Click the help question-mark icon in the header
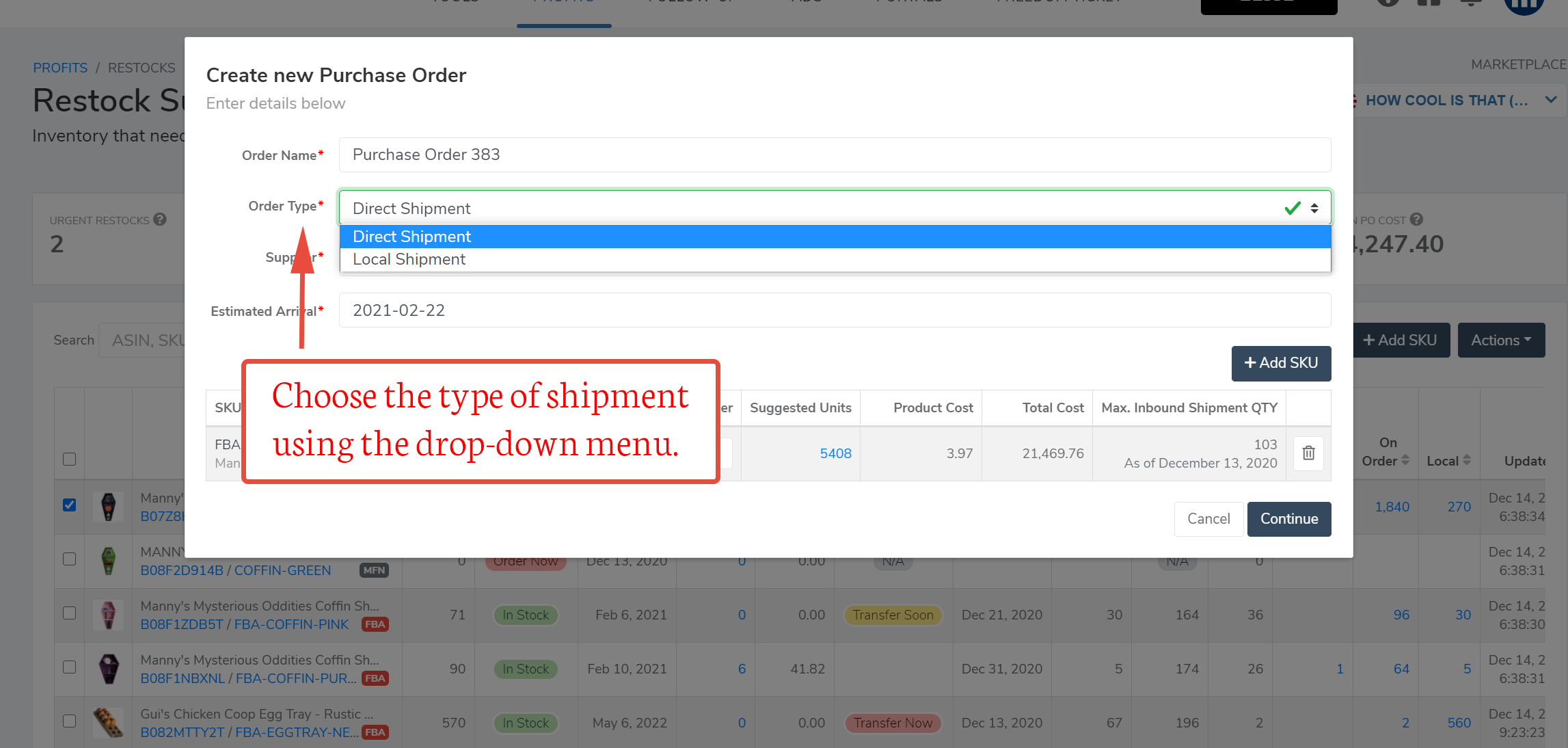The width and height of the screenshot is (1568, 748). pyautogui.click(x=1387, y=3)
